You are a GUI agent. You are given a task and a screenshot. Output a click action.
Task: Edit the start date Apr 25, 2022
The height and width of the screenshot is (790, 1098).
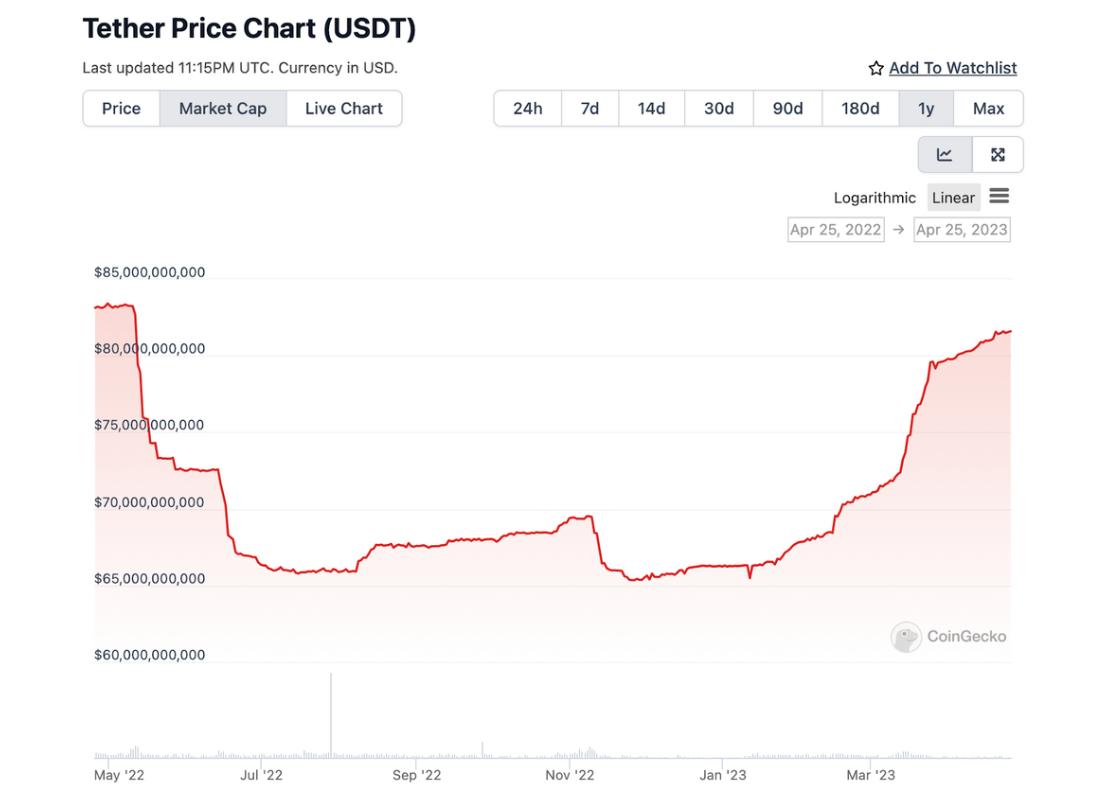835,230
